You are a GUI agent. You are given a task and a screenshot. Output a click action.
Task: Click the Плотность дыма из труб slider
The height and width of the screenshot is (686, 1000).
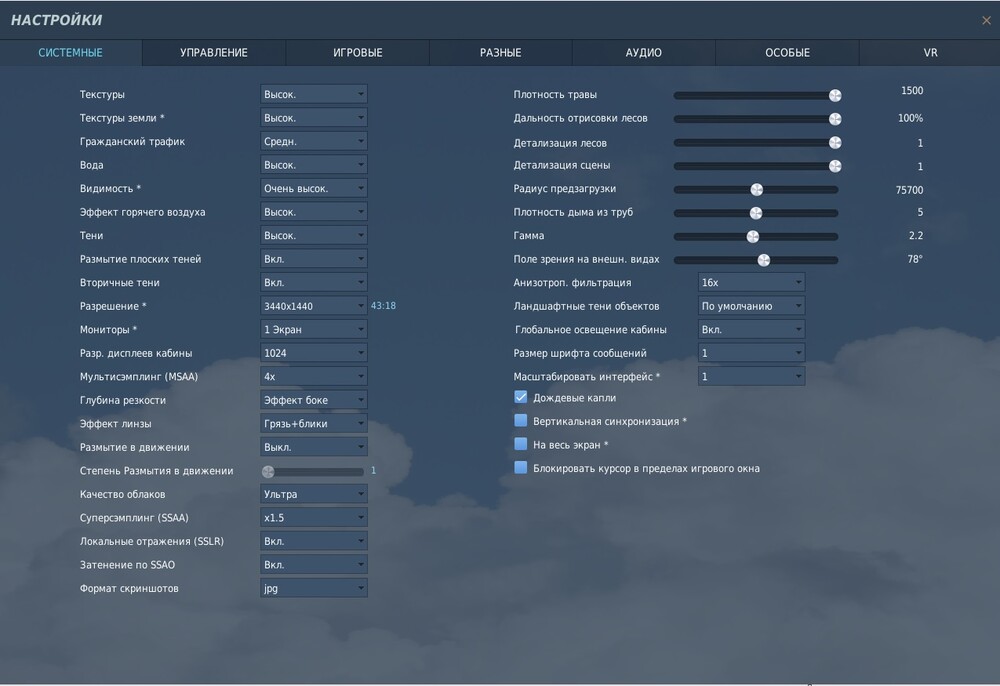(756, 213)
